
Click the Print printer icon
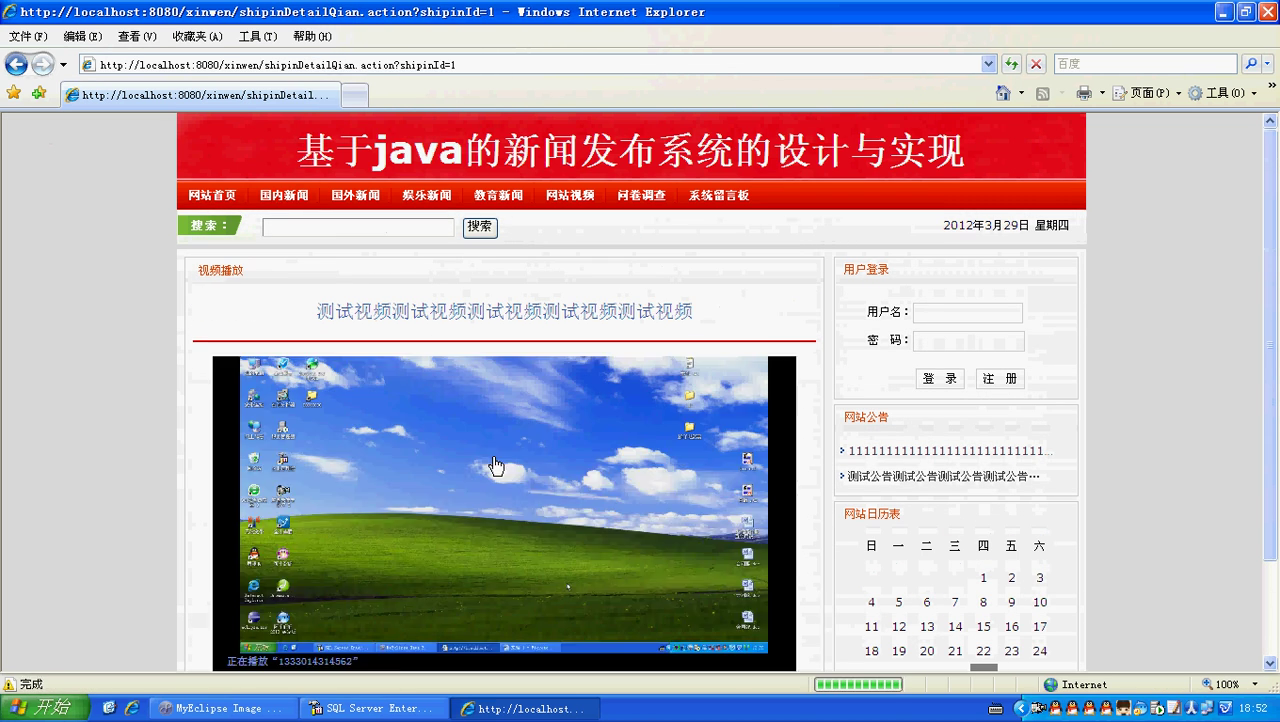pyautogui.click(x=1084, y=93)
